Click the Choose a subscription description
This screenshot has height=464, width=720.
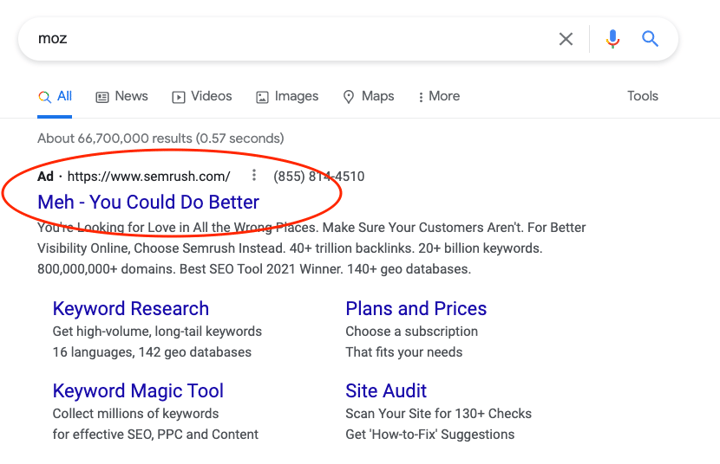point(412,331)
